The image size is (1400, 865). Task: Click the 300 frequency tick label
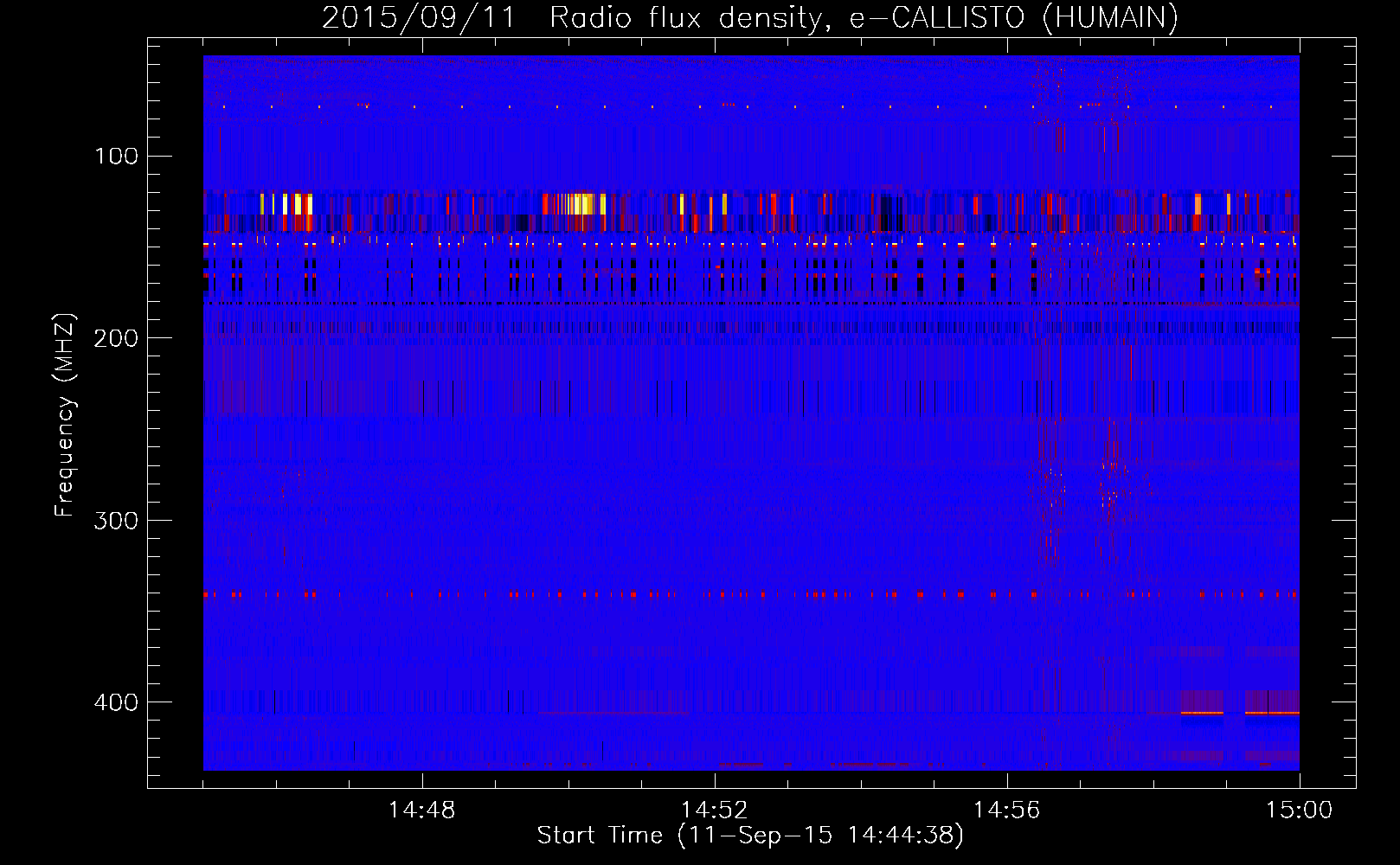point(117,520)
